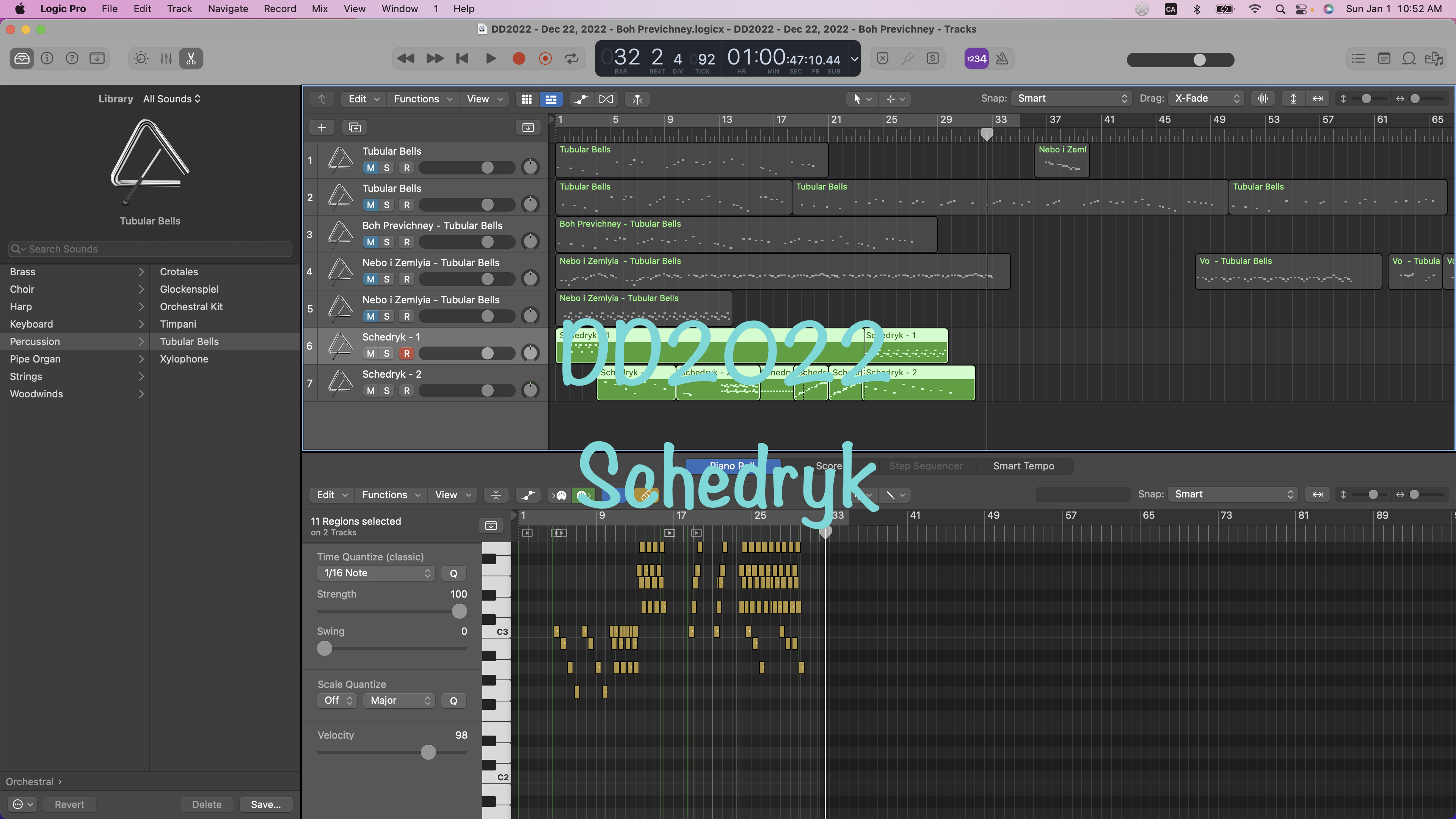
Task: Add new track with plus button
Action: pyautogui.click(x=322, y=127)
